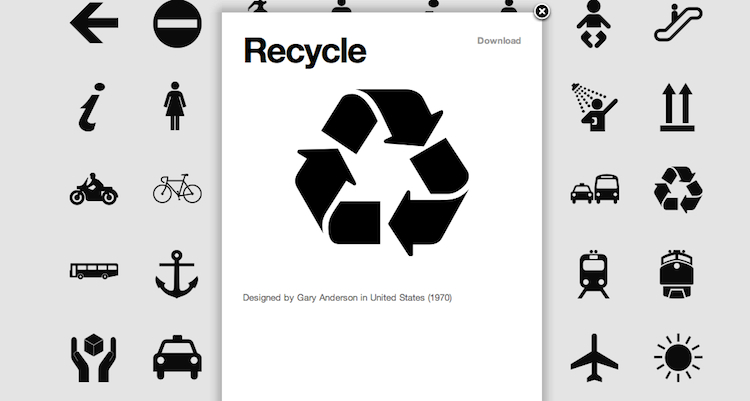The width and height of the screenshot is (750, 401).
Task: Click the Download link in the Recycle popup
Action: [498, 41]
